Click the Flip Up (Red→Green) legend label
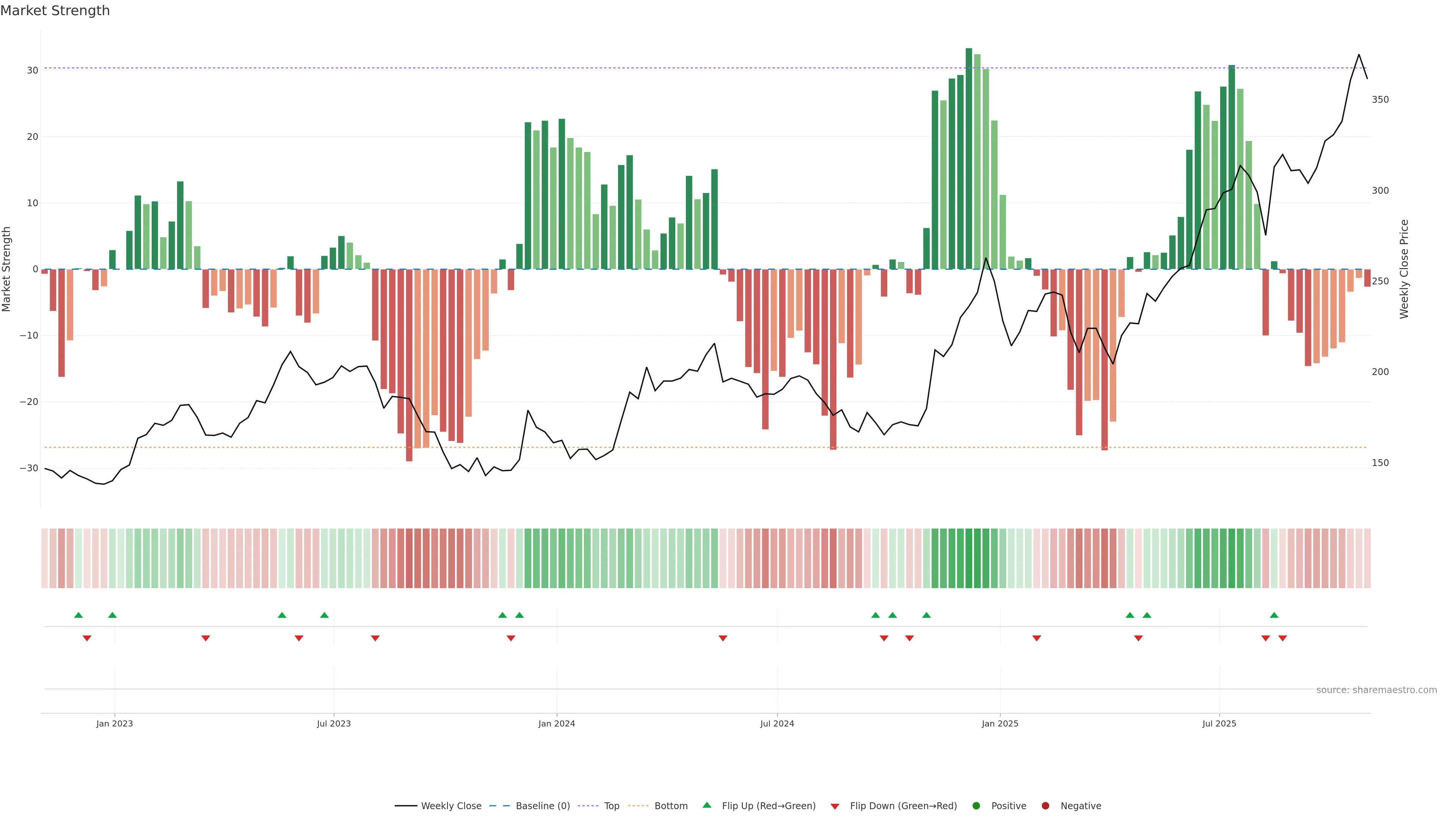This screenshot has width=1456, height=819. point(769,806)
